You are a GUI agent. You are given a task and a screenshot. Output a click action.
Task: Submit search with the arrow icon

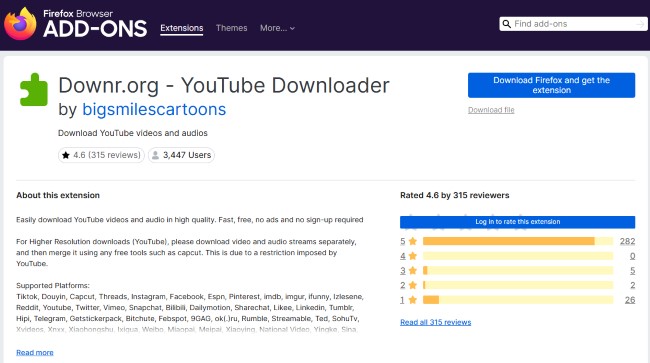[x=640, y=24]
